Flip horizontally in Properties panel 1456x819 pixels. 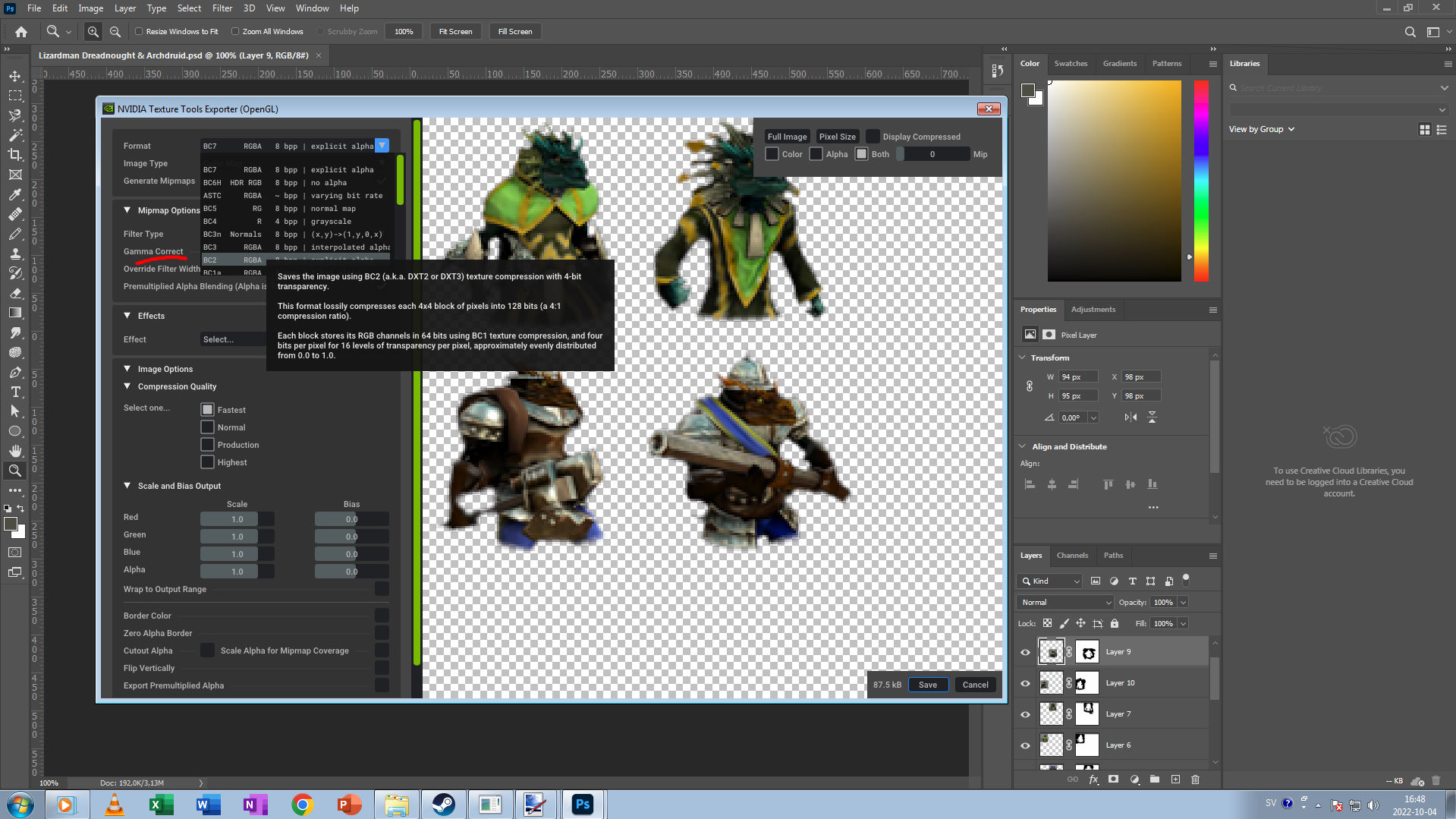[1131, 417]
